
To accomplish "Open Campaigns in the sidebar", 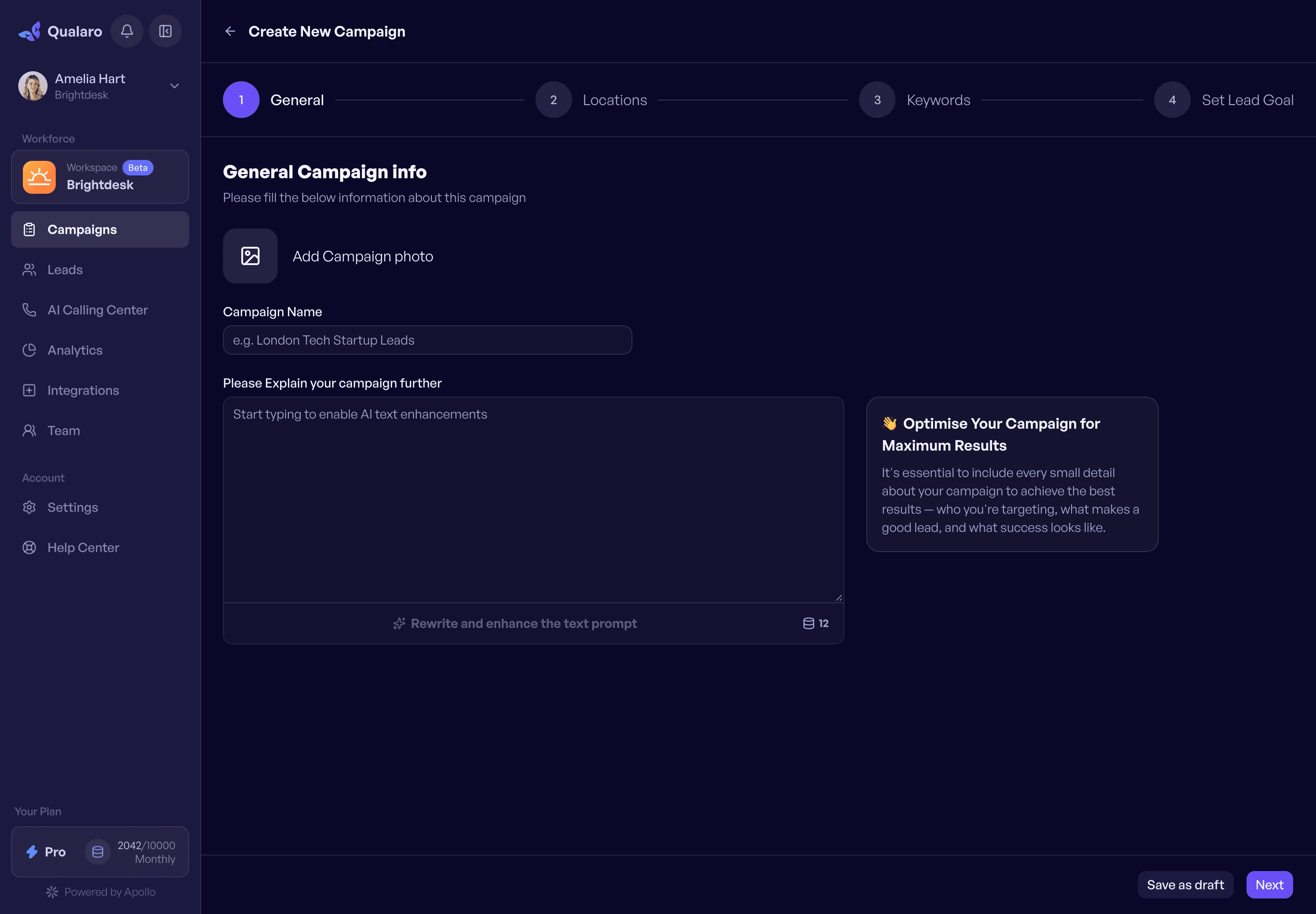I will [x=100, y=230].
